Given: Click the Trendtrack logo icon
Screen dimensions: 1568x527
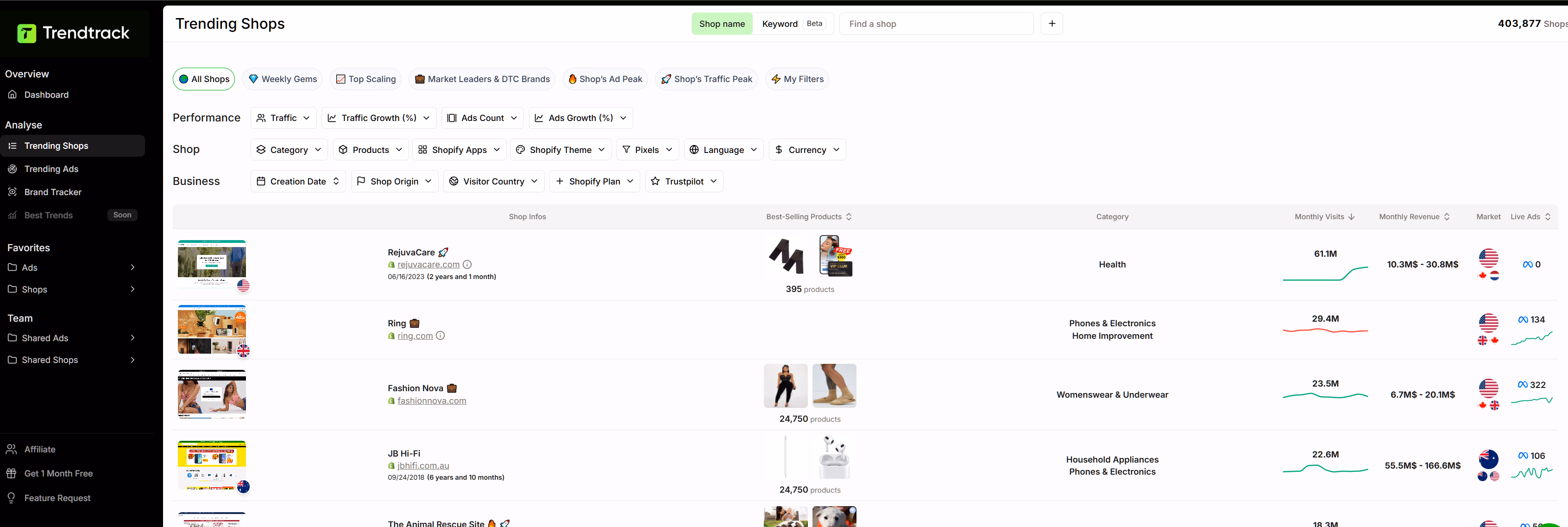Looking at the screenshot, I should [27, 33].
